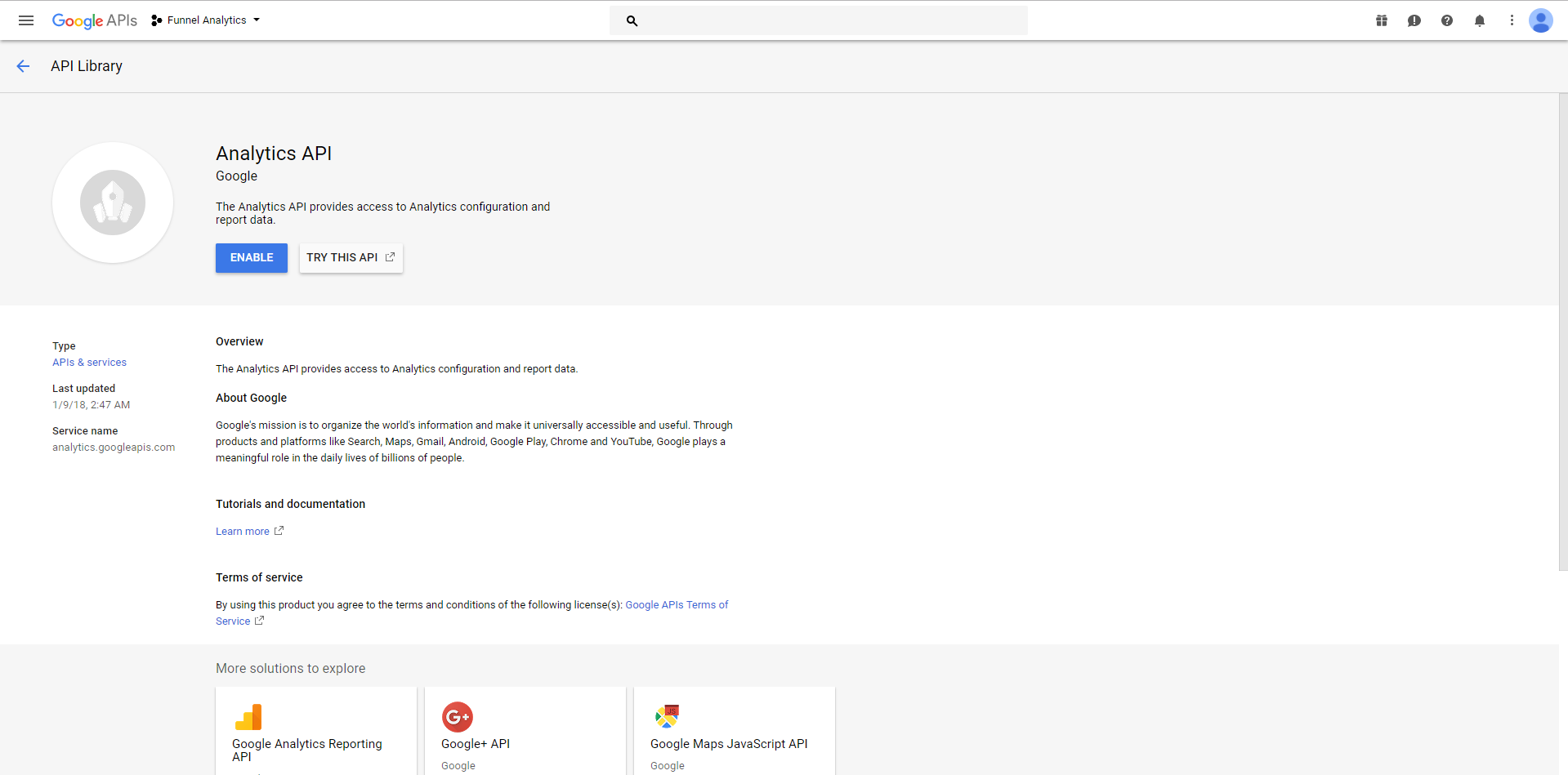
Task: Click the Google APIs logo
Action: pos(95,20)
